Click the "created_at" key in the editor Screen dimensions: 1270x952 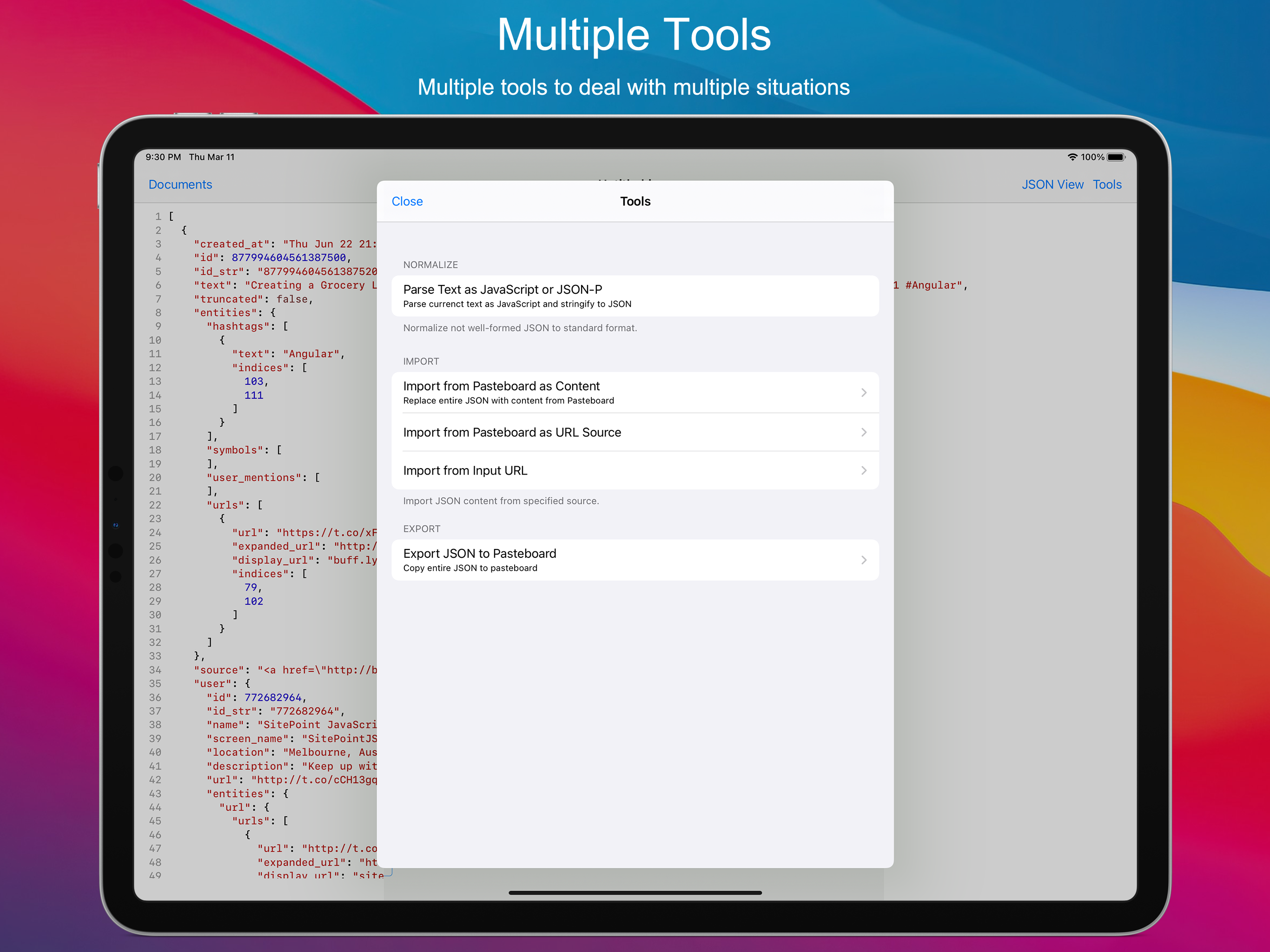[x=231, y=244]
